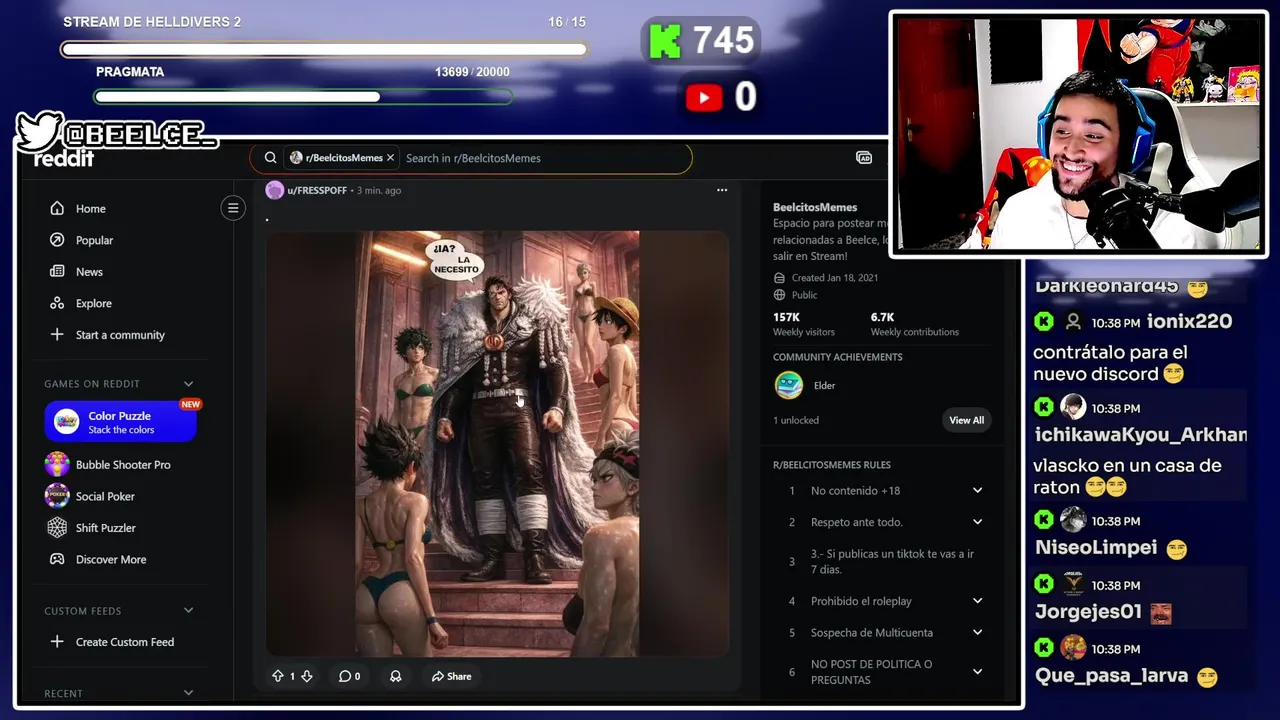This screenshot has width=1280, height=720.
Task: Open Bubble Shooter Pro game icon
Action: pyautogui.click(x=57, y=464)
